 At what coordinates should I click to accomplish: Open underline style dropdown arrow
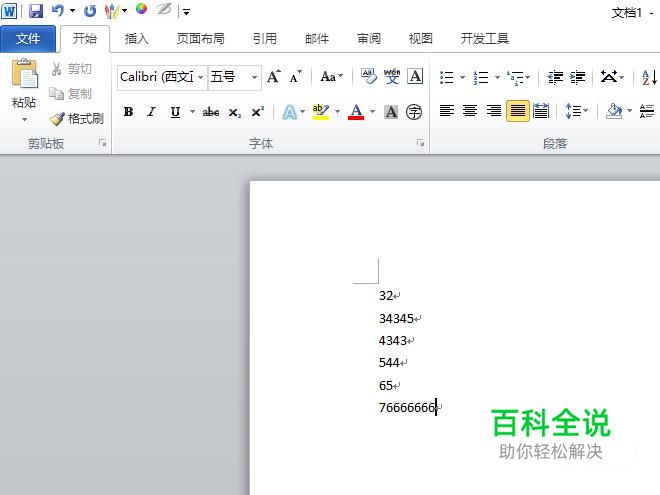point(192,112)
